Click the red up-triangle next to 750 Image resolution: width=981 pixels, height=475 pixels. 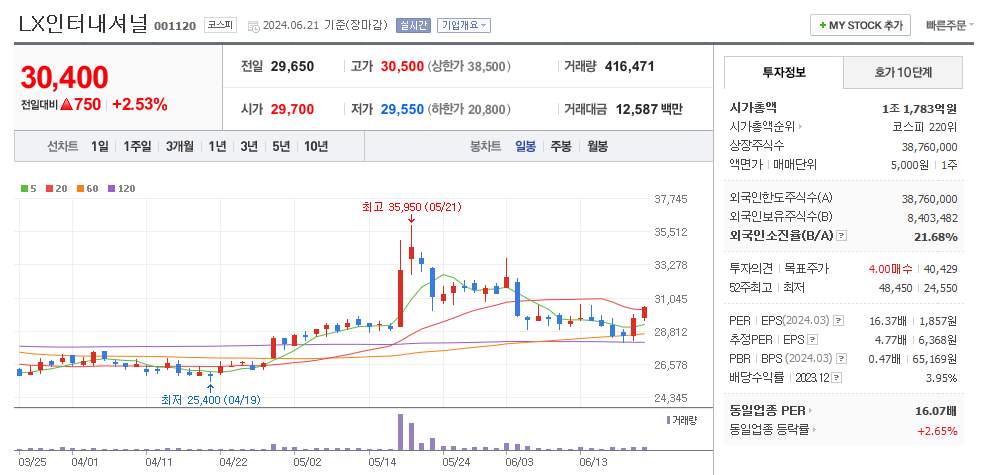(67, 105)
